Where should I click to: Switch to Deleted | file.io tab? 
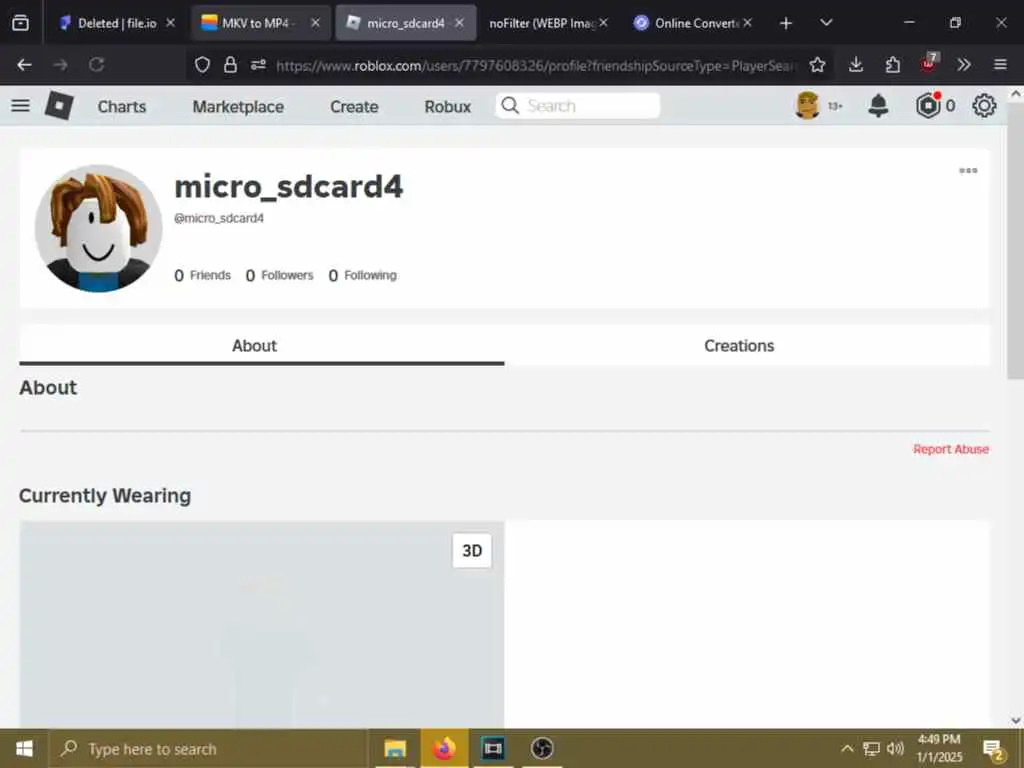coord(118,23)
